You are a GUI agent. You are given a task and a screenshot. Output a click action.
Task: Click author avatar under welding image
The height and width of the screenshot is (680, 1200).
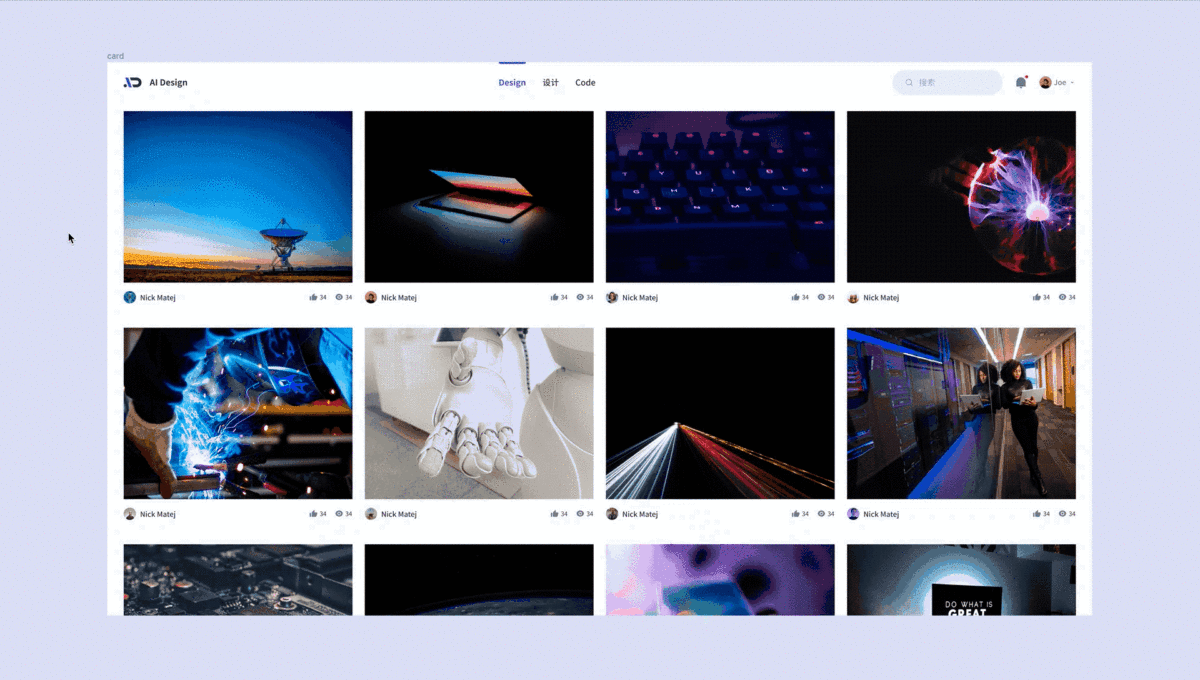tap(130, 514)
